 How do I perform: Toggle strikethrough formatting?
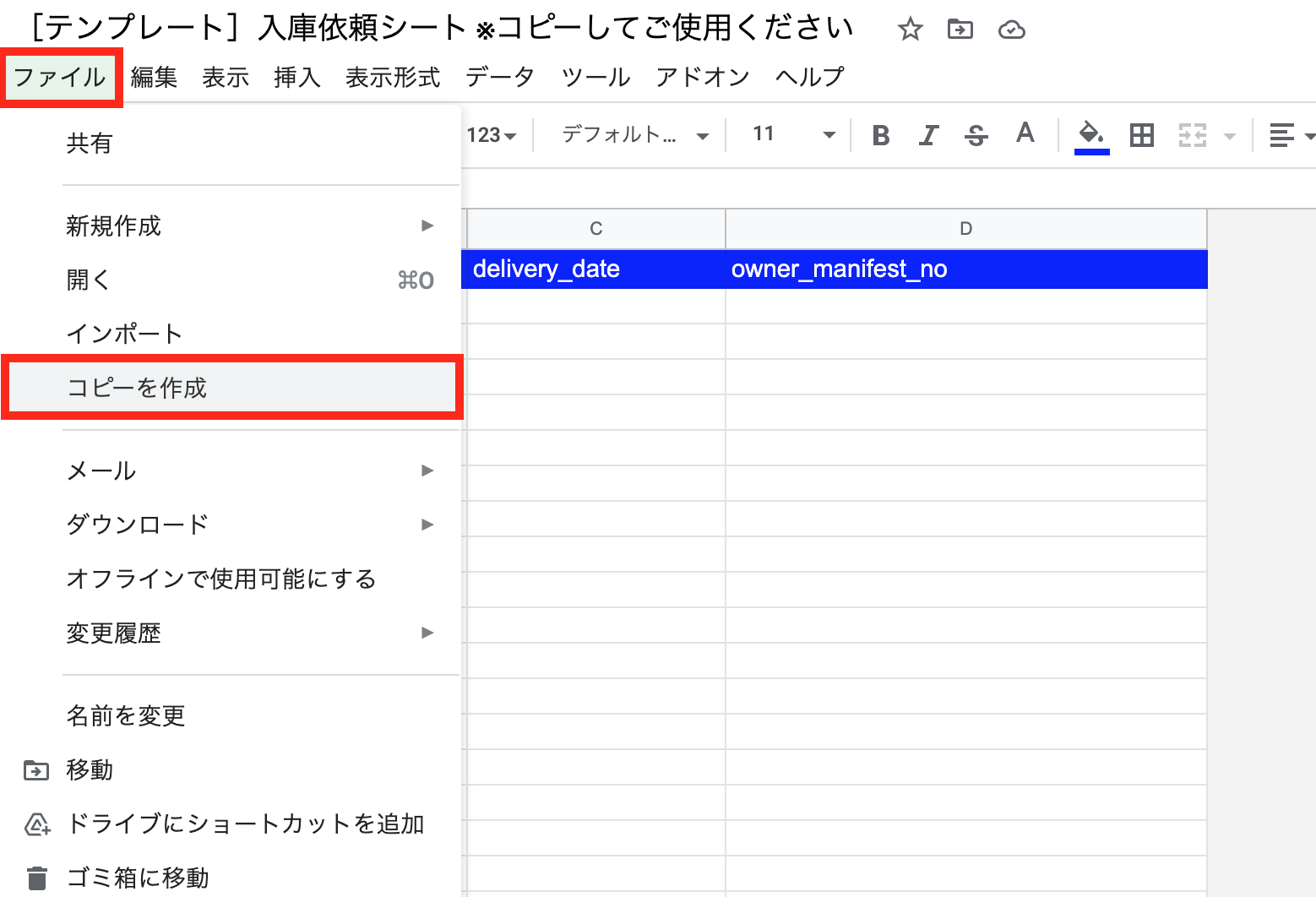tap(976, 135)
